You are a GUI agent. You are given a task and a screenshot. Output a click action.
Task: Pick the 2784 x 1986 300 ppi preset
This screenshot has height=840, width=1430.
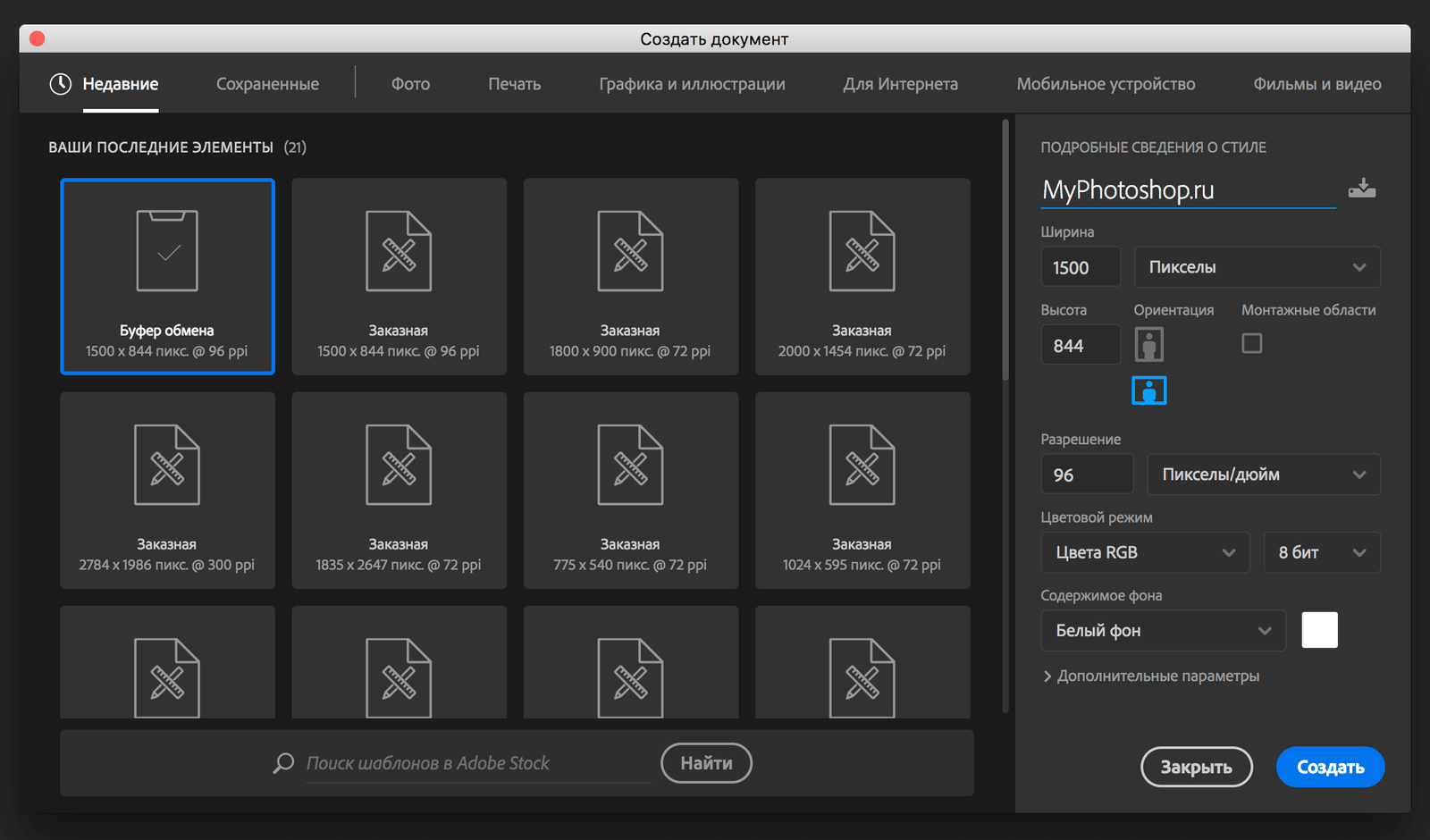167,490
